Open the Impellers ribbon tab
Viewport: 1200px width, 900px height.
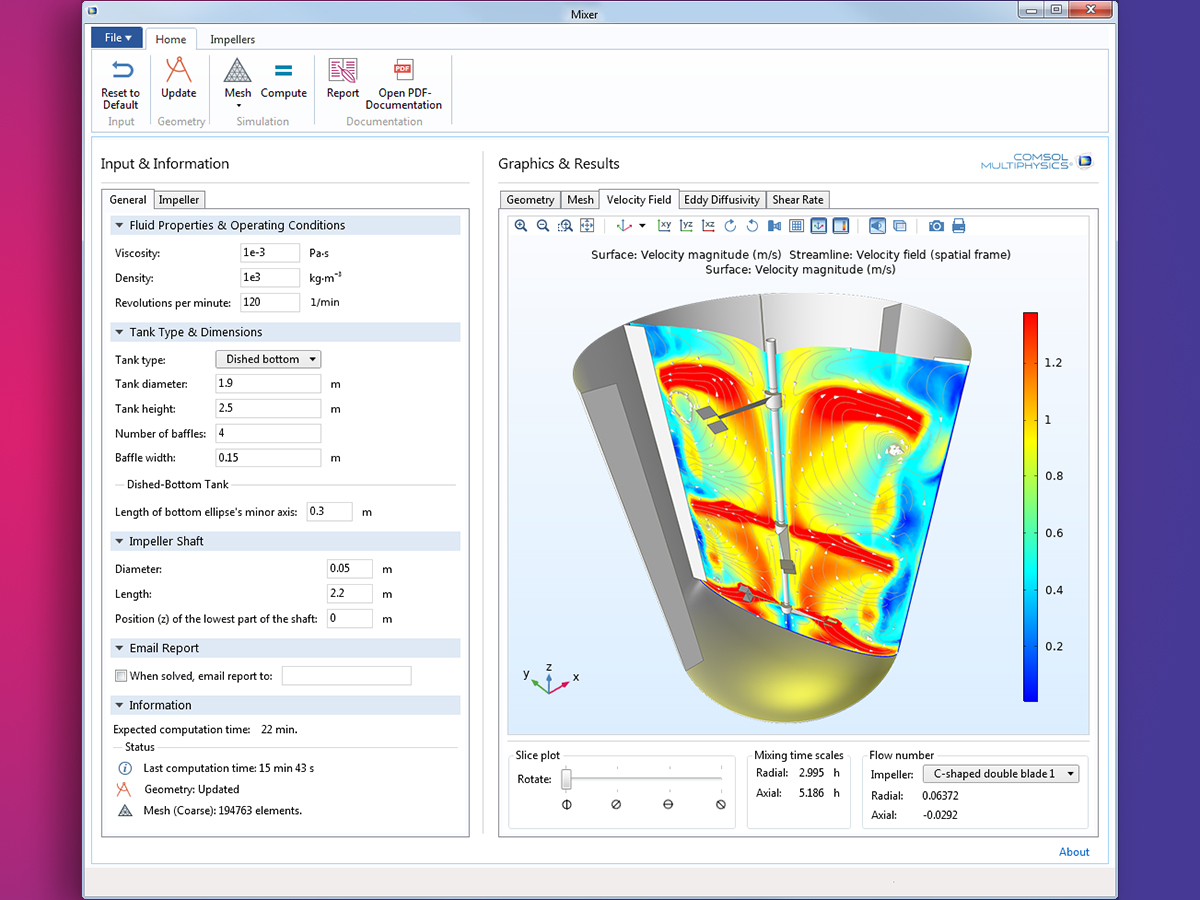point(232,39)
